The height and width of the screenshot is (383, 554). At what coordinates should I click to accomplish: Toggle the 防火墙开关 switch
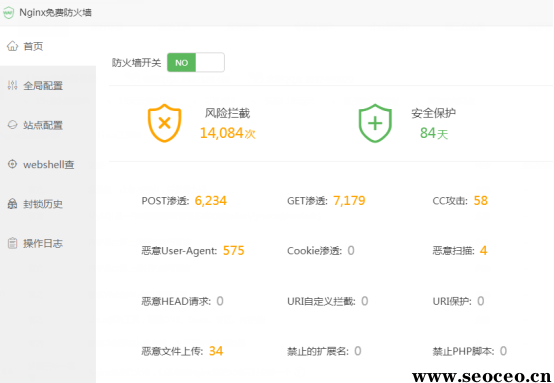coord(196,63)
